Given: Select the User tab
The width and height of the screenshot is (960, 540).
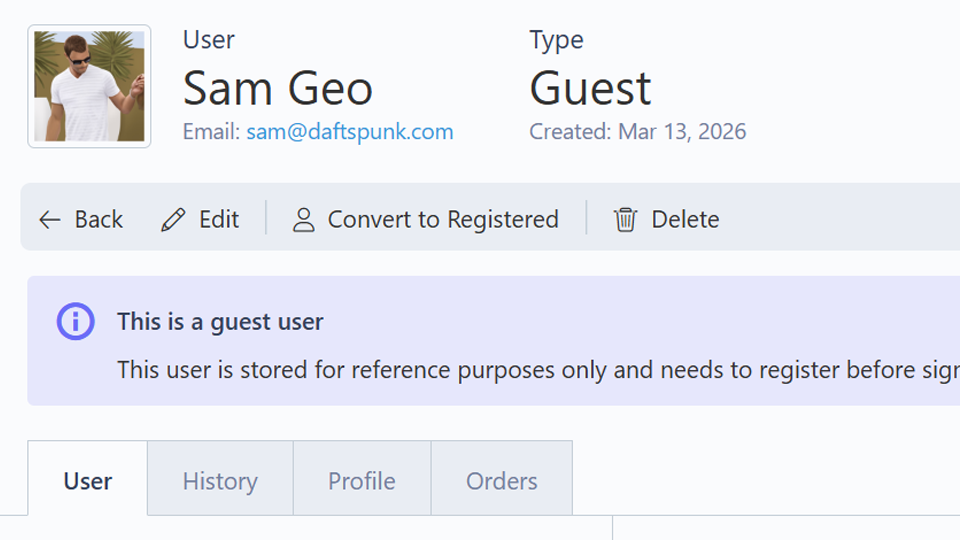Looking at the screenshot, I should point(88,481).
